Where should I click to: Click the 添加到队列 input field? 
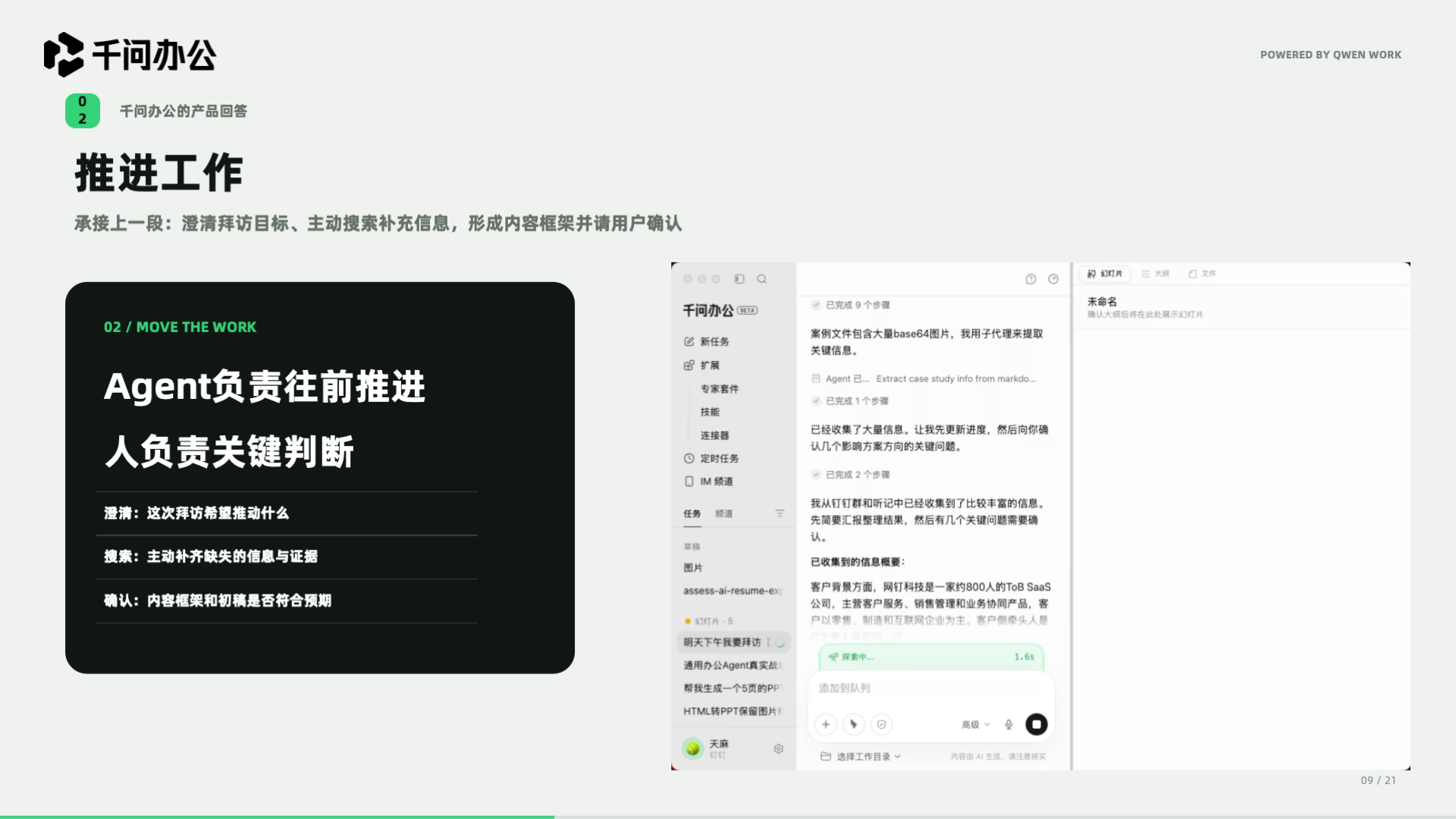pyautogui.click(x=931, y=688)
